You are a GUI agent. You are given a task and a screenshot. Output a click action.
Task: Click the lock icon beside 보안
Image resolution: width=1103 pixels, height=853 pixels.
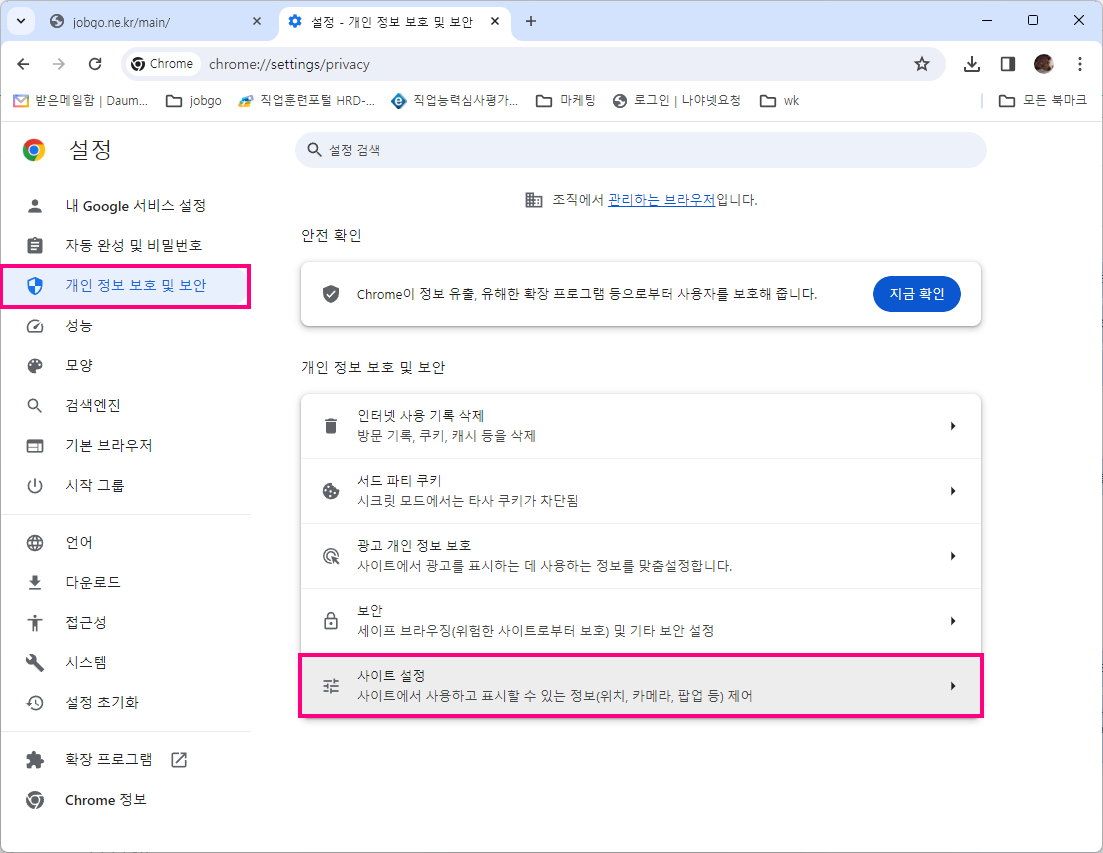click(331, 621)
